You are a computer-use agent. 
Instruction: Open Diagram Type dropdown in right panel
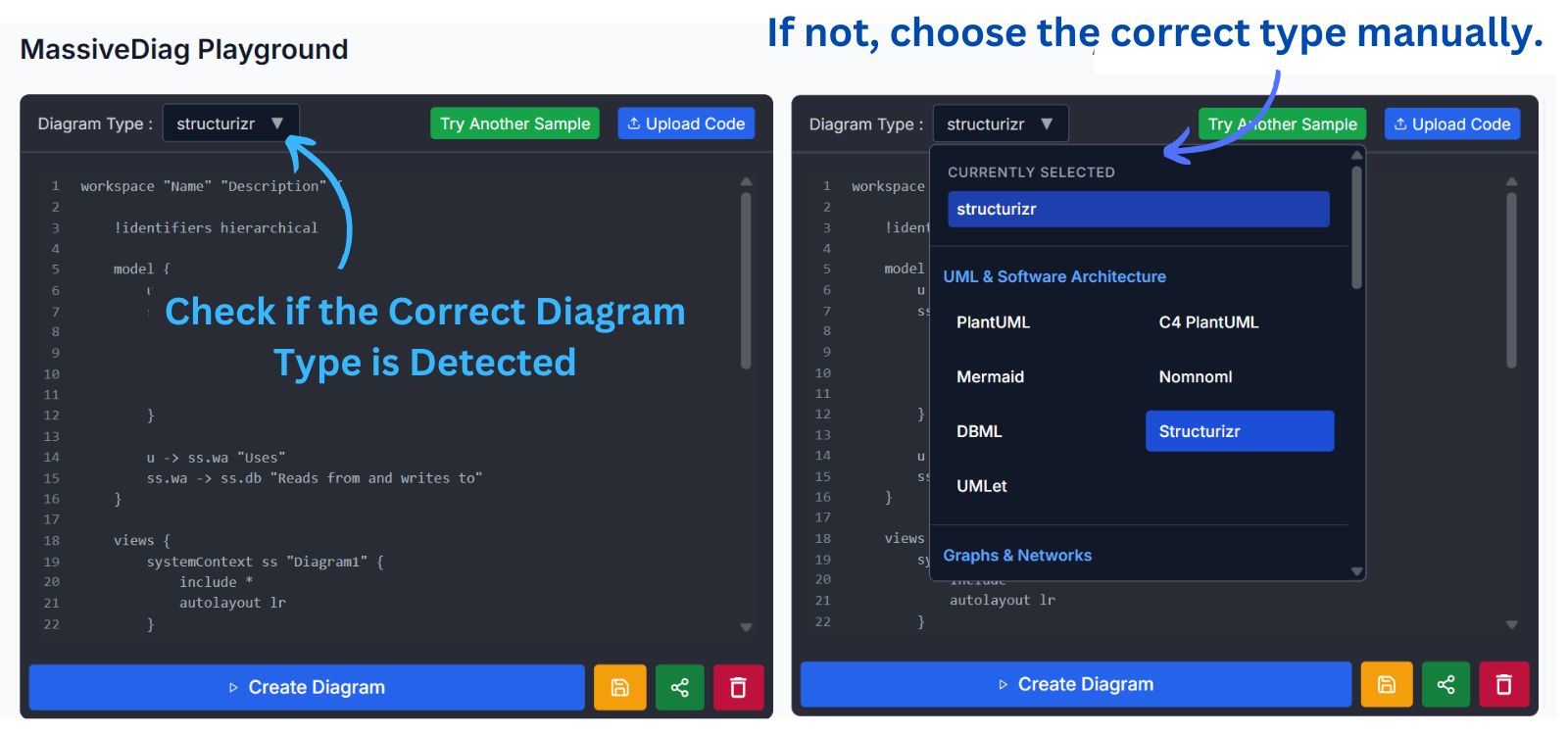(1001, 124)
